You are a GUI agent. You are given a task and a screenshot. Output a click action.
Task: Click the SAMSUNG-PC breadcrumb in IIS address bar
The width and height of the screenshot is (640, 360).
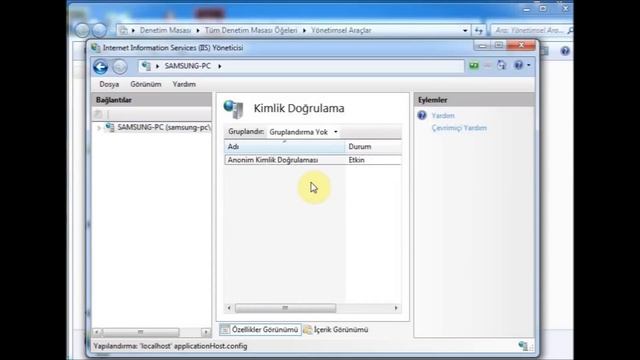click(188, 66)
